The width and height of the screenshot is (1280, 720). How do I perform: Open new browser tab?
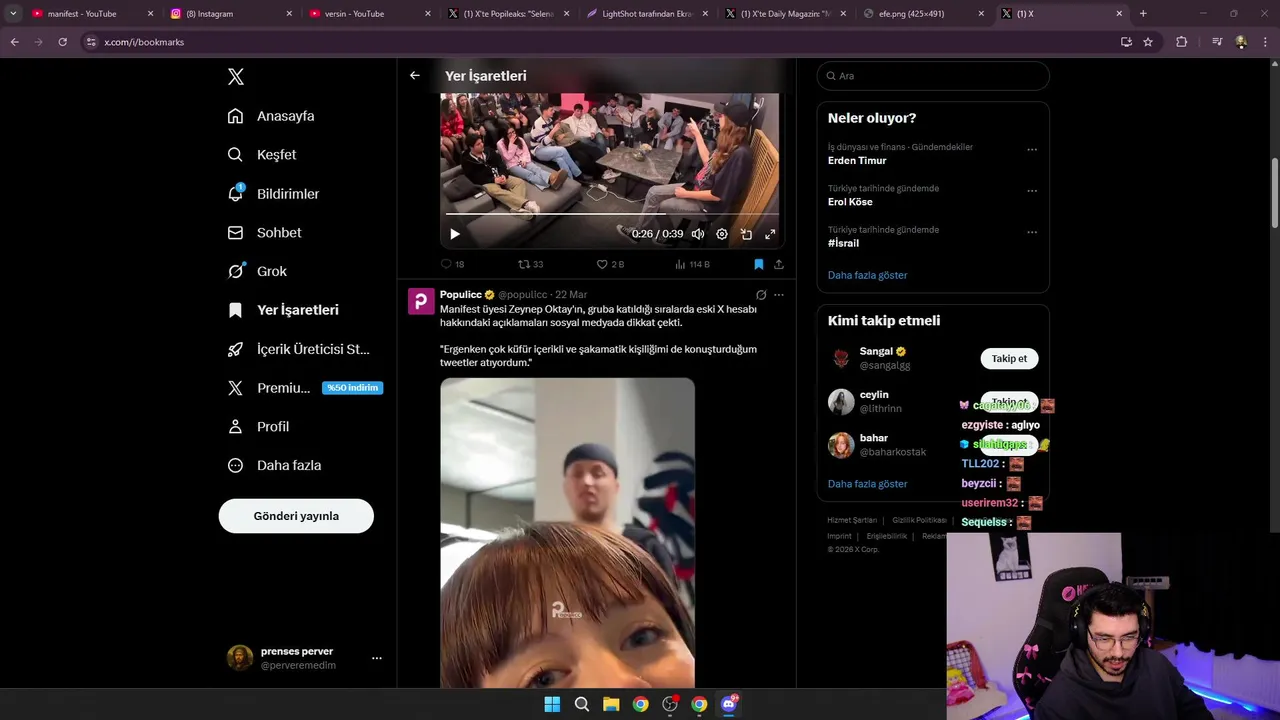point(1143,13)
